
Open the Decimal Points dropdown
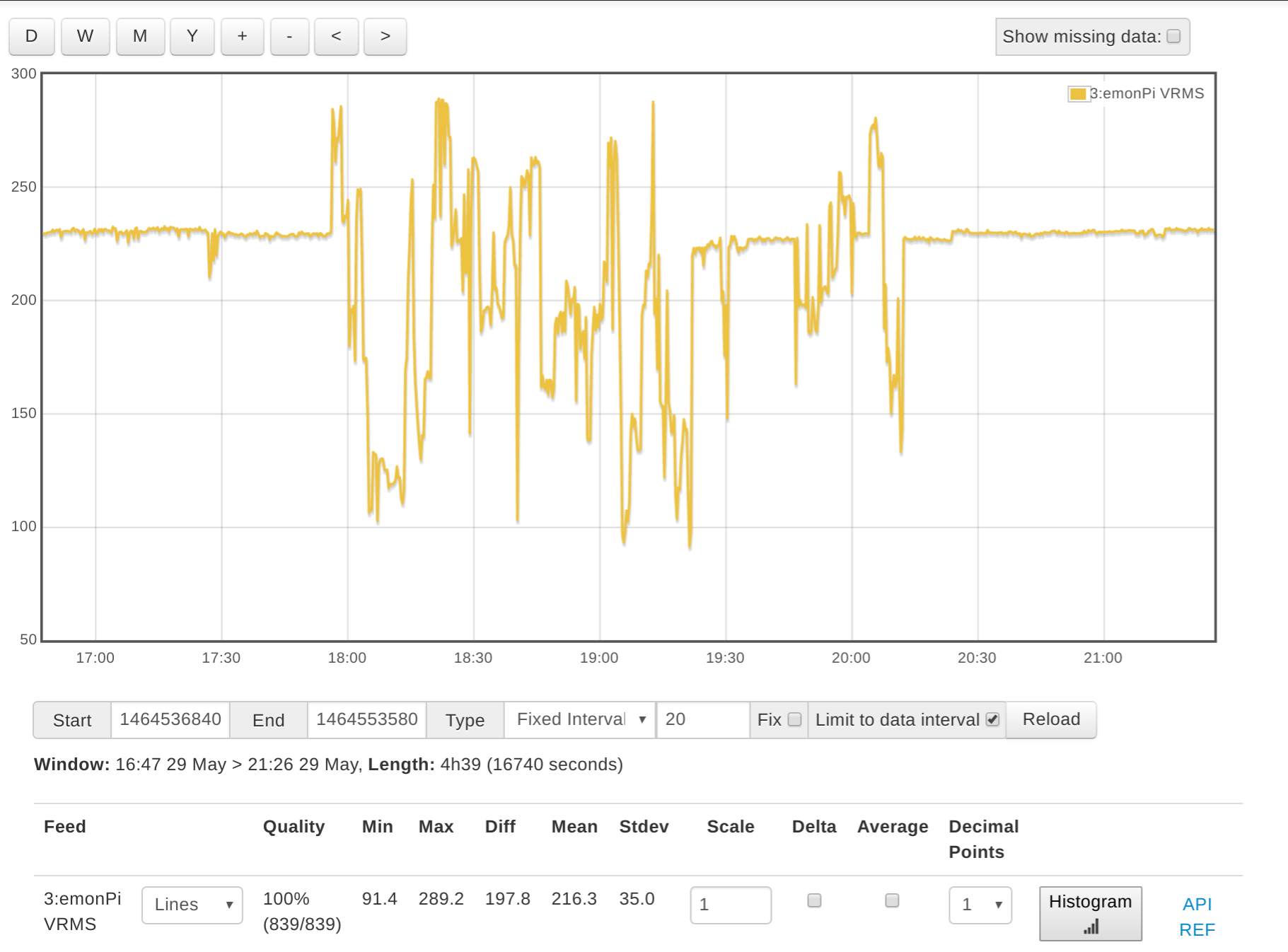(x=980, y=905)
